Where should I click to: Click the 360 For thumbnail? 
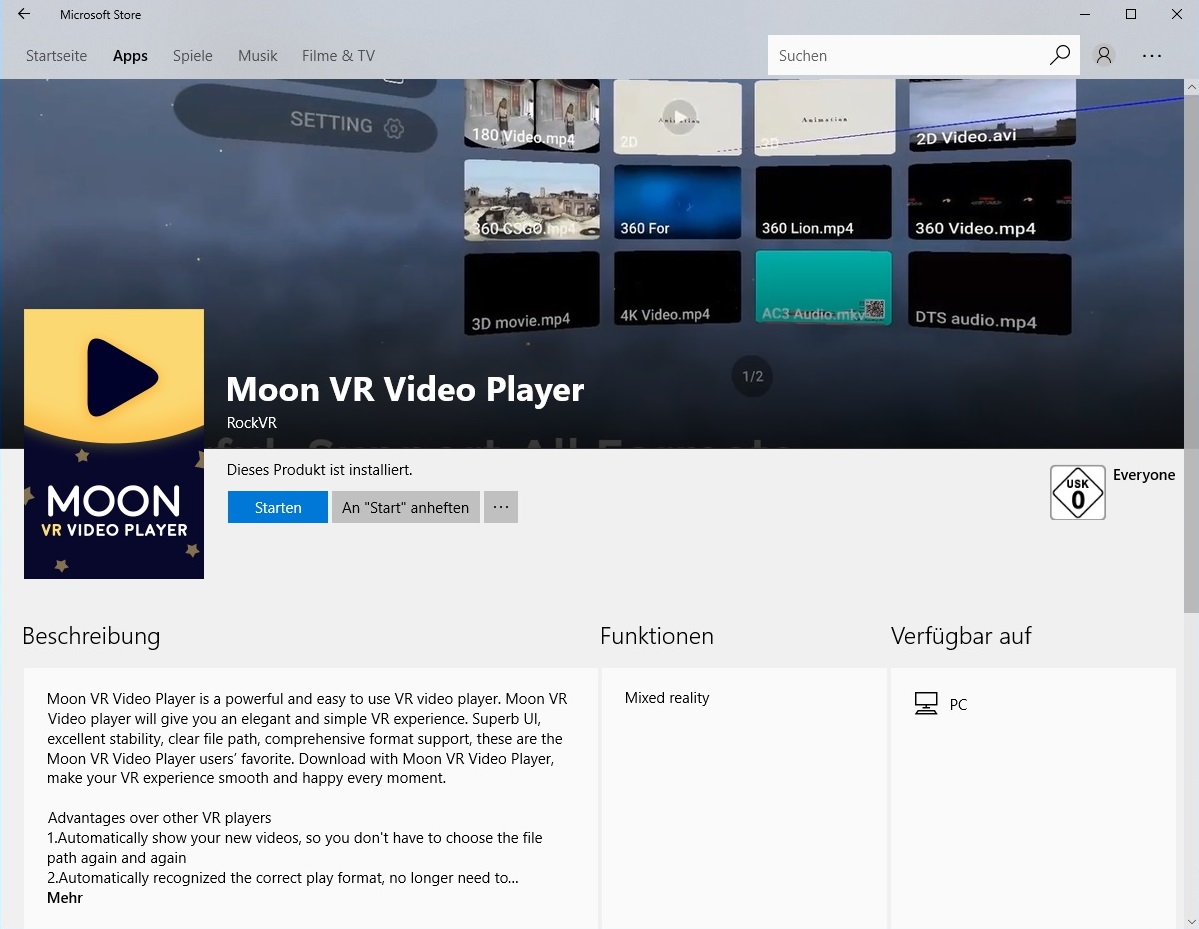[x=677, y=203]
